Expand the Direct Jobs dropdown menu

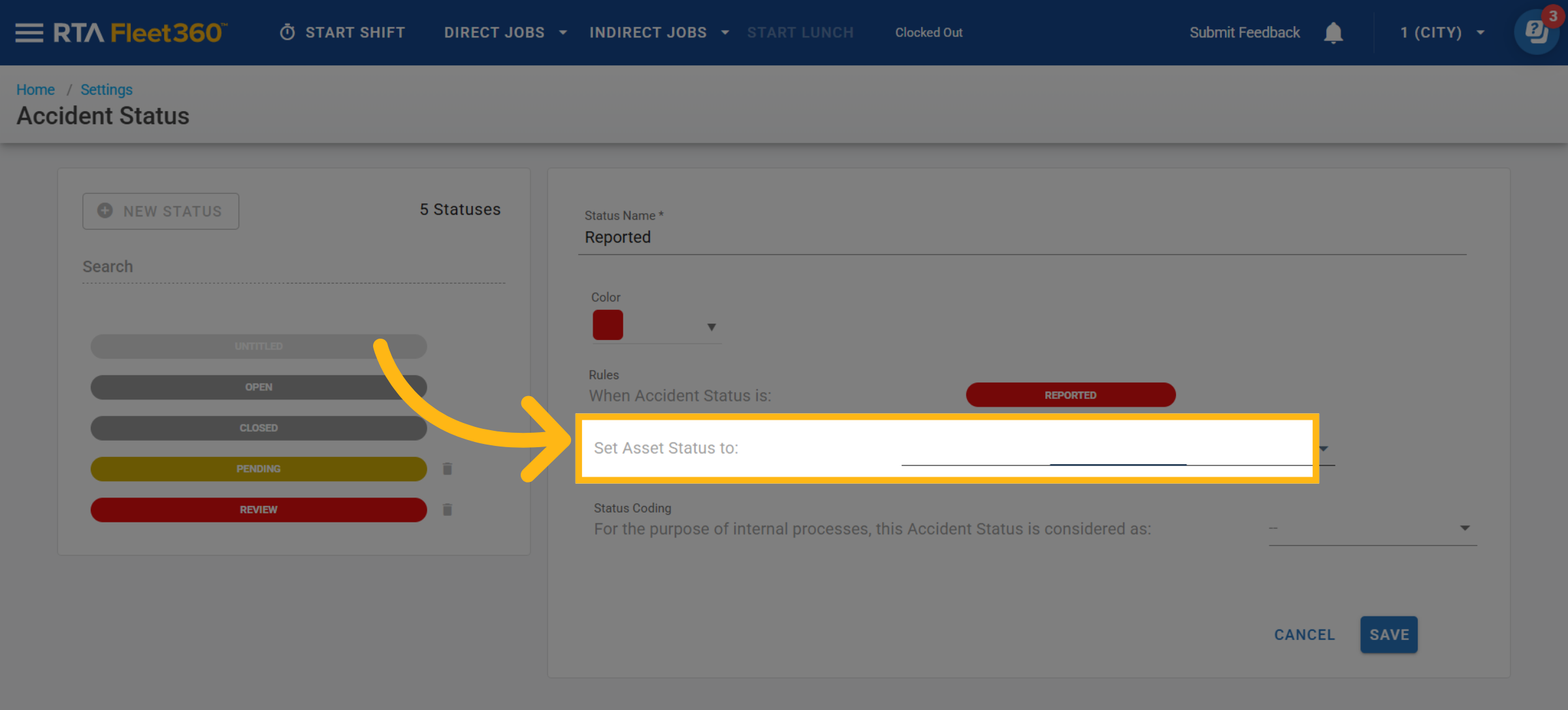click(x=506, y=33)
